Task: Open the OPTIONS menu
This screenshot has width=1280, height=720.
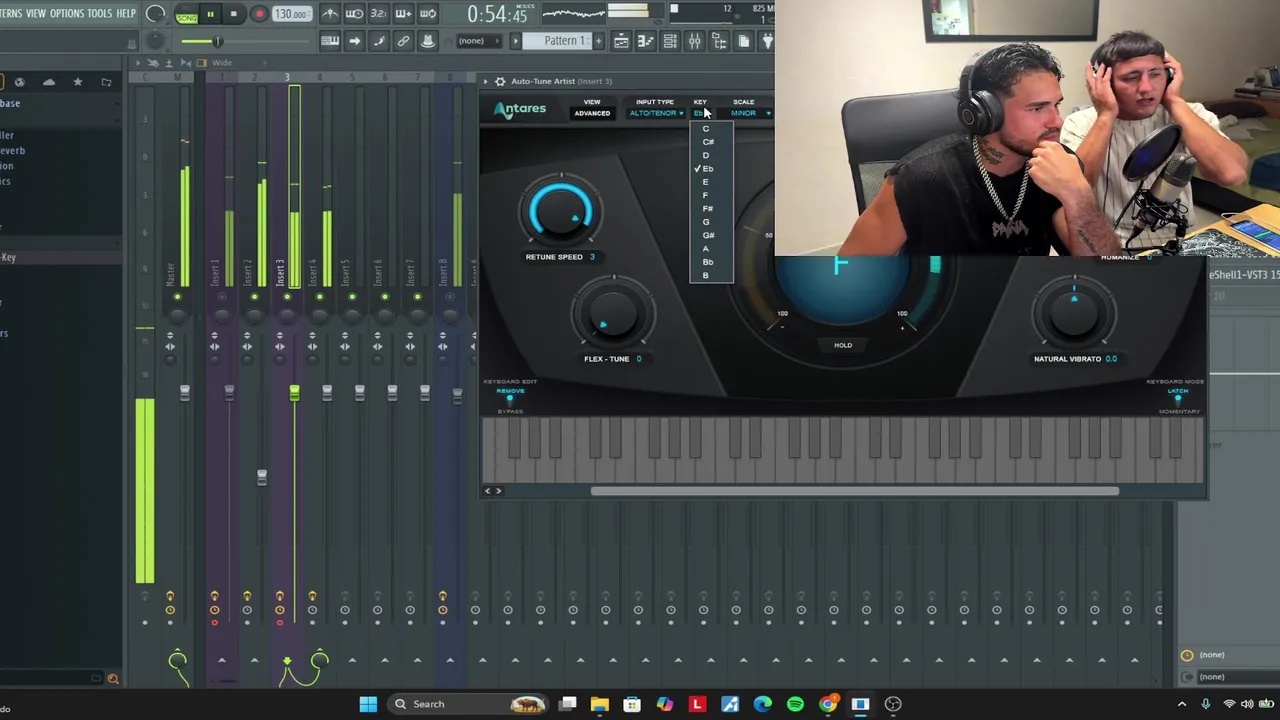Action: tap(67, 13)
